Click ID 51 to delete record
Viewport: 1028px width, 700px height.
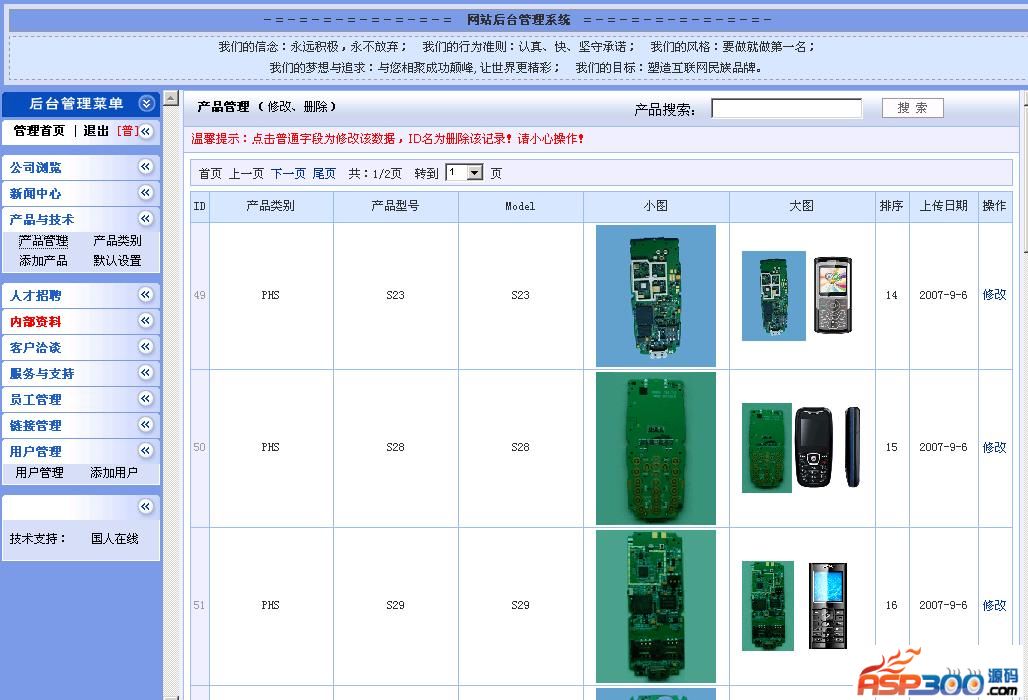(200, 606)
